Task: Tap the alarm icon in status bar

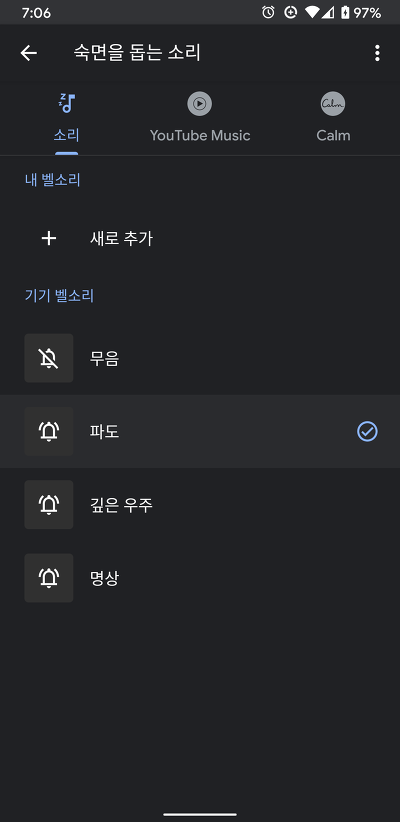Action: 268,13
